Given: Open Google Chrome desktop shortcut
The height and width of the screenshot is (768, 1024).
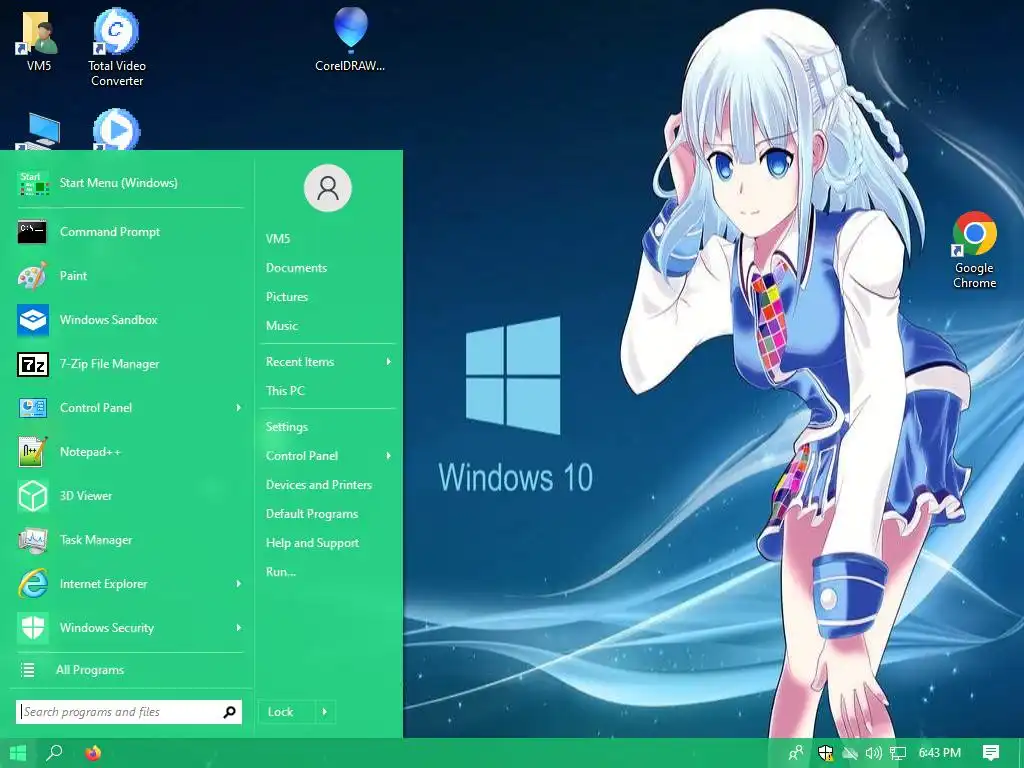Looking at the screenshot, I should pyautogui.click(x=974, y=249).
